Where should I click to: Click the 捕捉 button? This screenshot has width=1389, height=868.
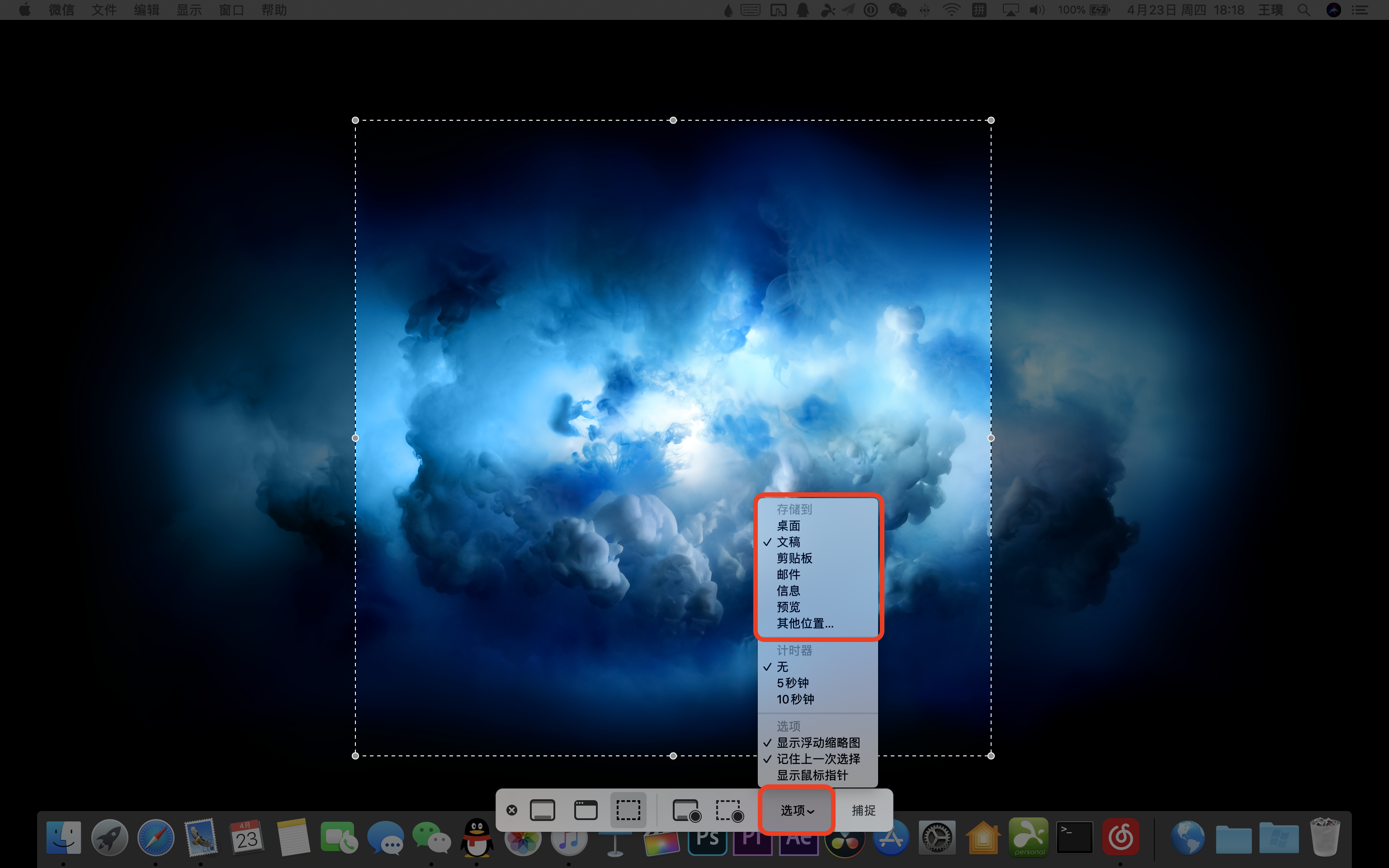click(863, 810)
